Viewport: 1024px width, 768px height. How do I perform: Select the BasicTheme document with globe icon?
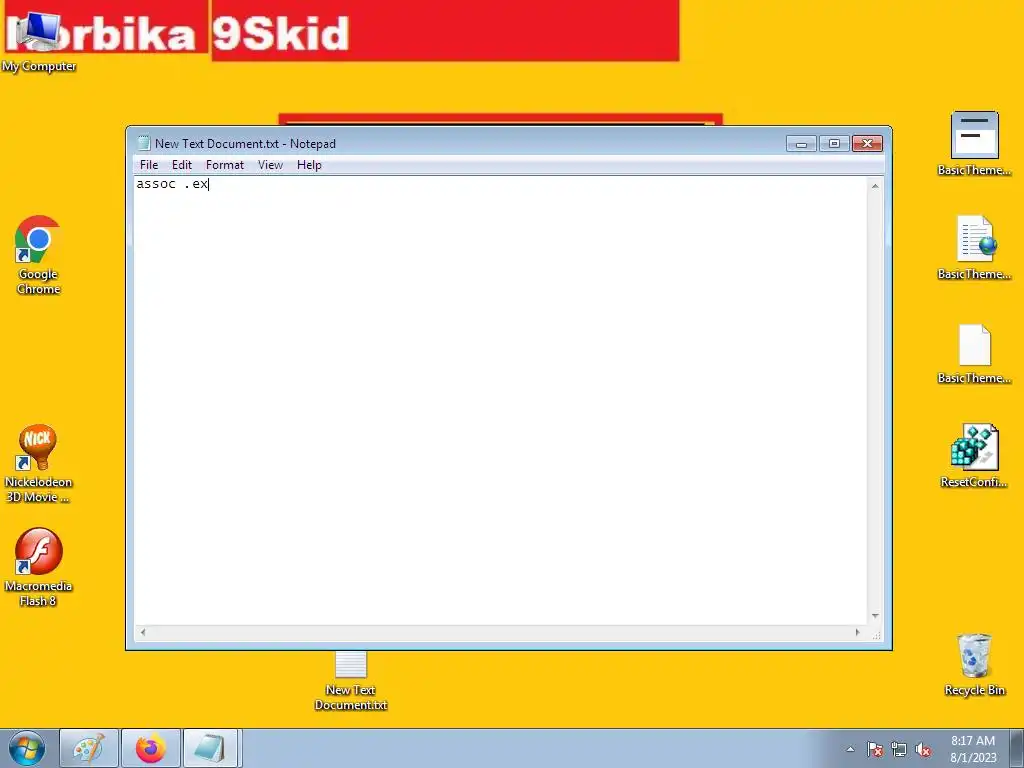point(974,248)
